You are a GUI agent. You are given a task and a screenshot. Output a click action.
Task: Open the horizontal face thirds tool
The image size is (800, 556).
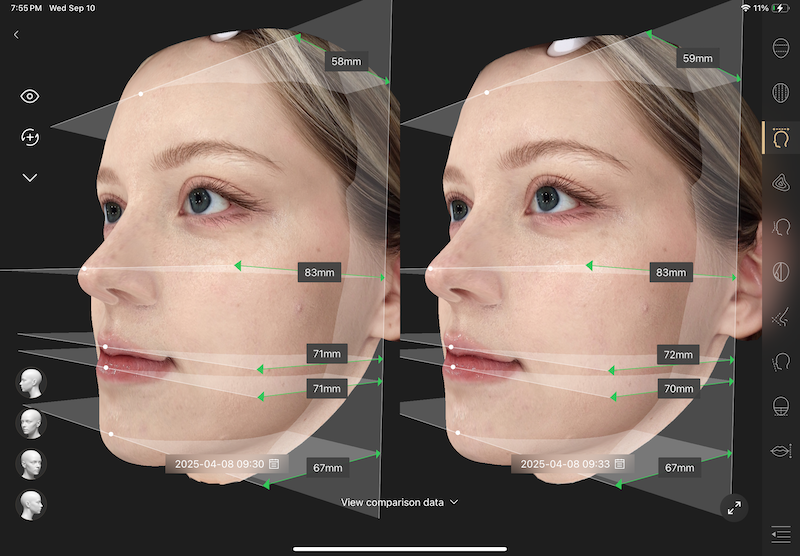coord(781,48)
